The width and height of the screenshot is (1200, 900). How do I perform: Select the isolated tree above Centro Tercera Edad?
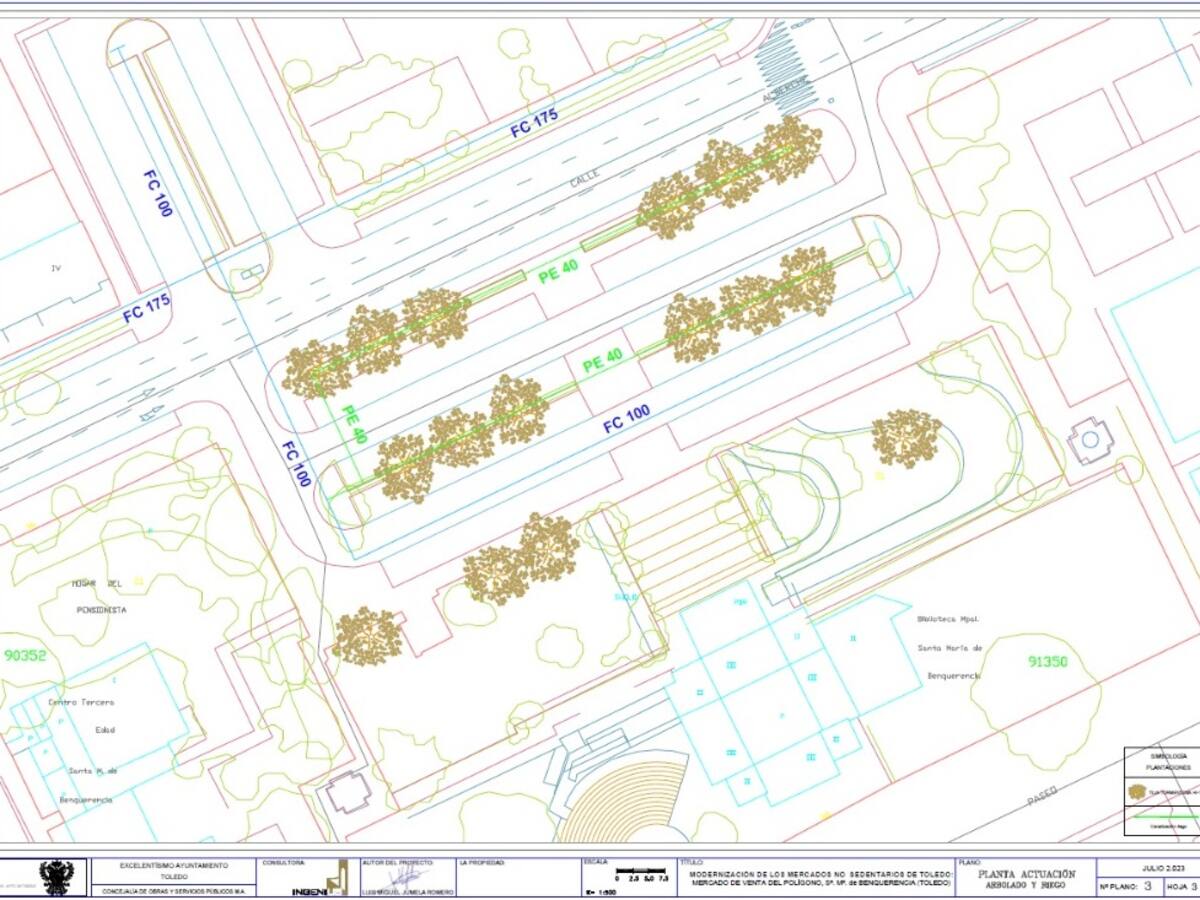tap(367, 636)
